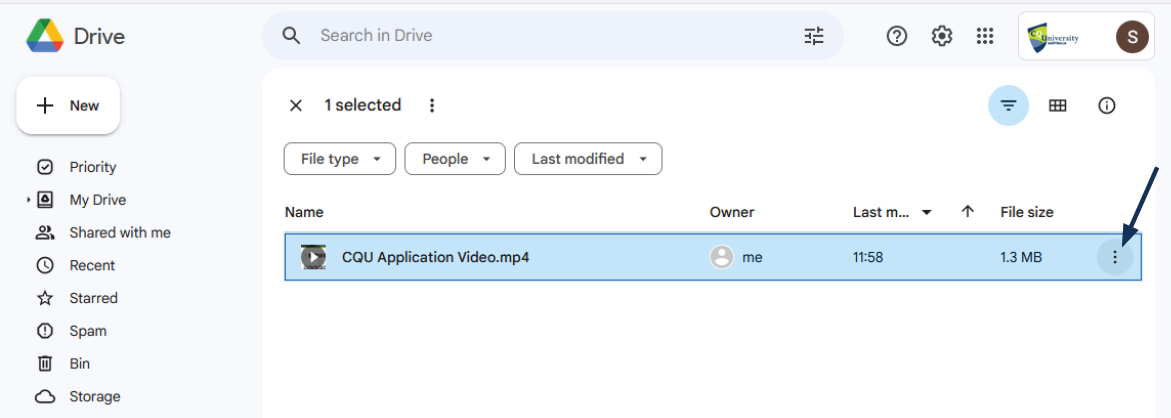Open the search filter options icon
1171x418 pixels.
coord(814,36)
